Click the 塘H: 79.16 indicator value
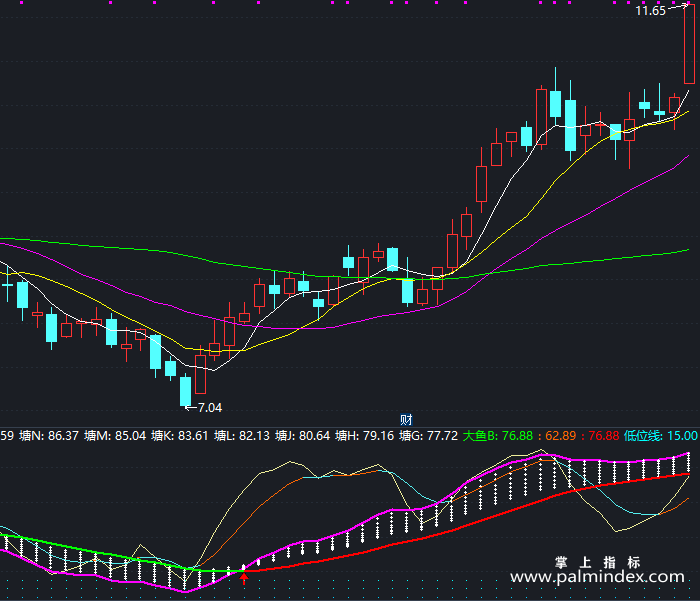This screenshot has width=700, height=601. [365, 436]
